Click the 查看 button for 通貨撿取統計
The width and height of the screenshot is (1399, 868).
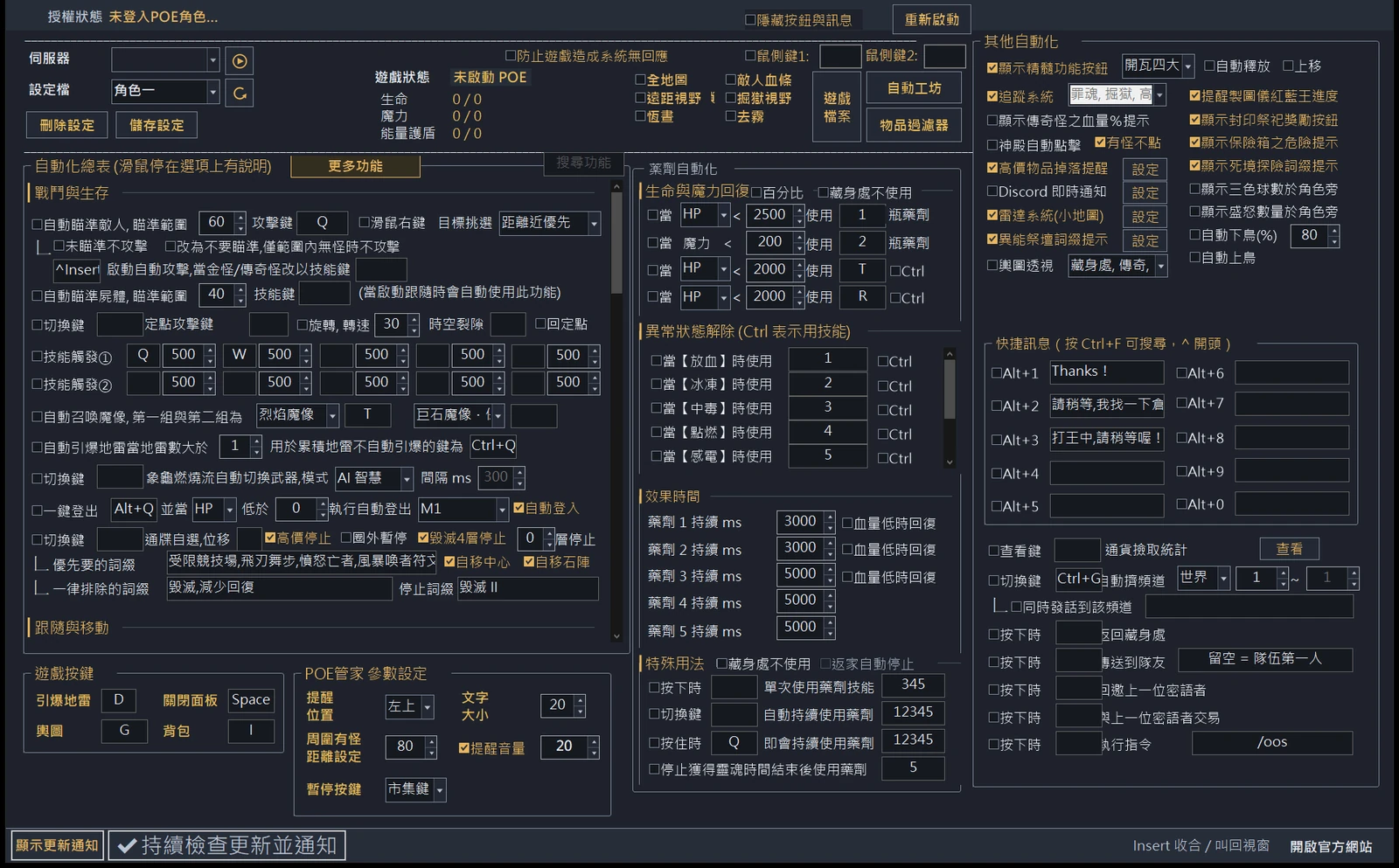click(x=1289, y=549)
